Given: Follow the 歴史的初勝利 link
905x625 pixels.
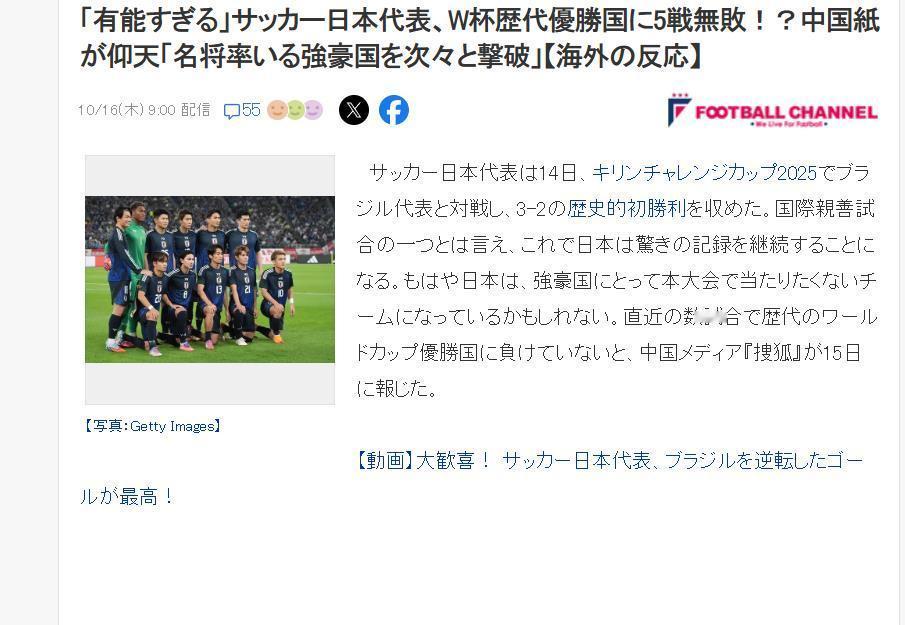Looking at the screenshot, I should pyautogui.click(x=626, y=208).
